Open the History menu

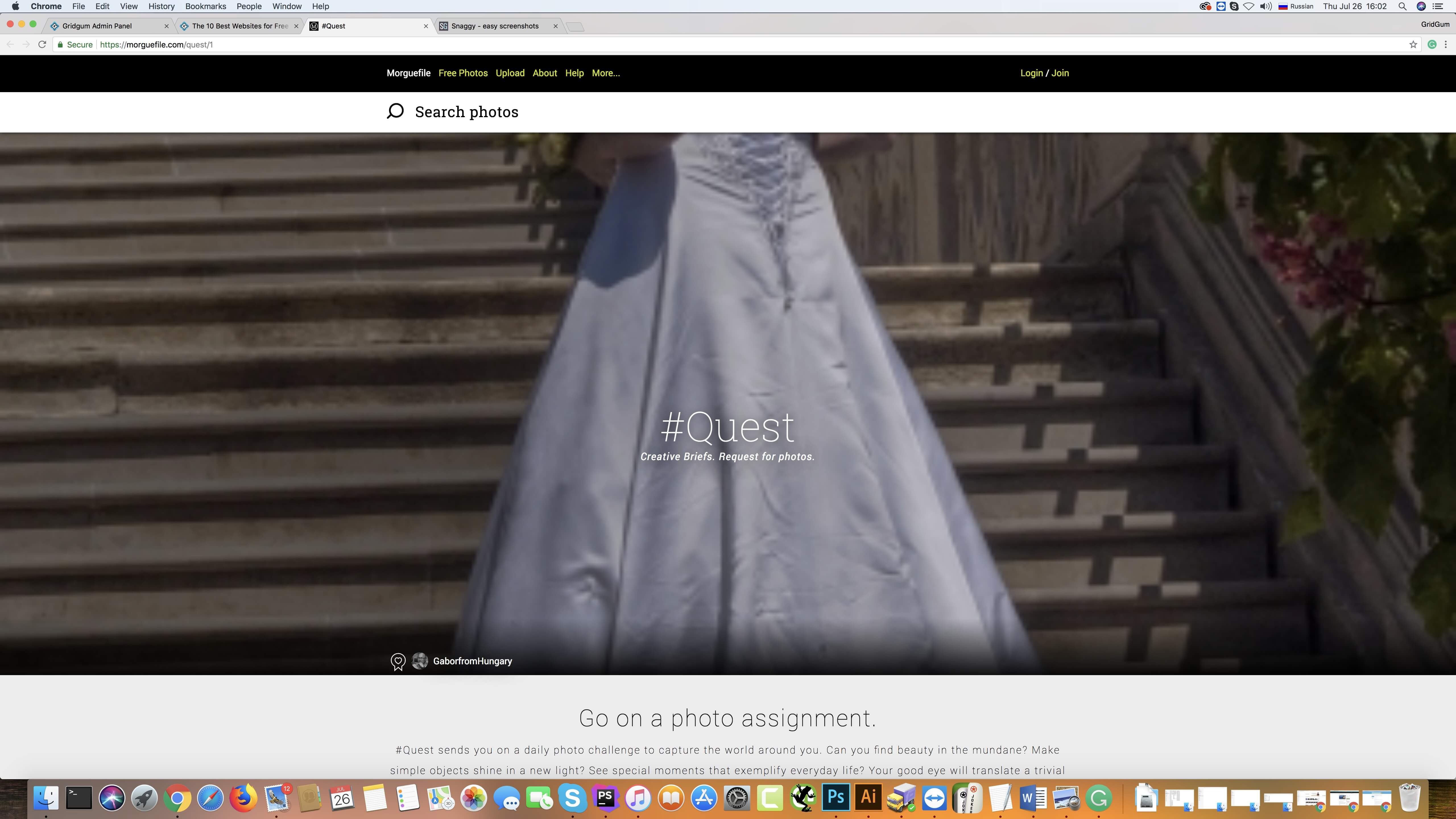[161, 6]
